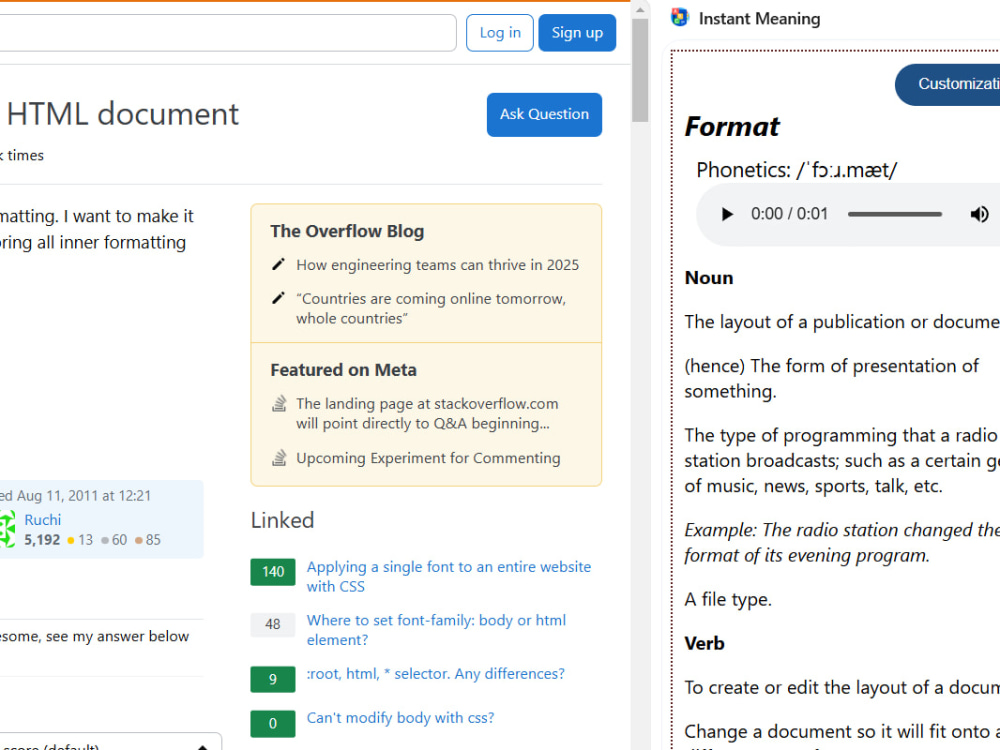1000x750 pixels.
Task: Click the audio time display 0:00 / 0:01
Action: (789, 214)
